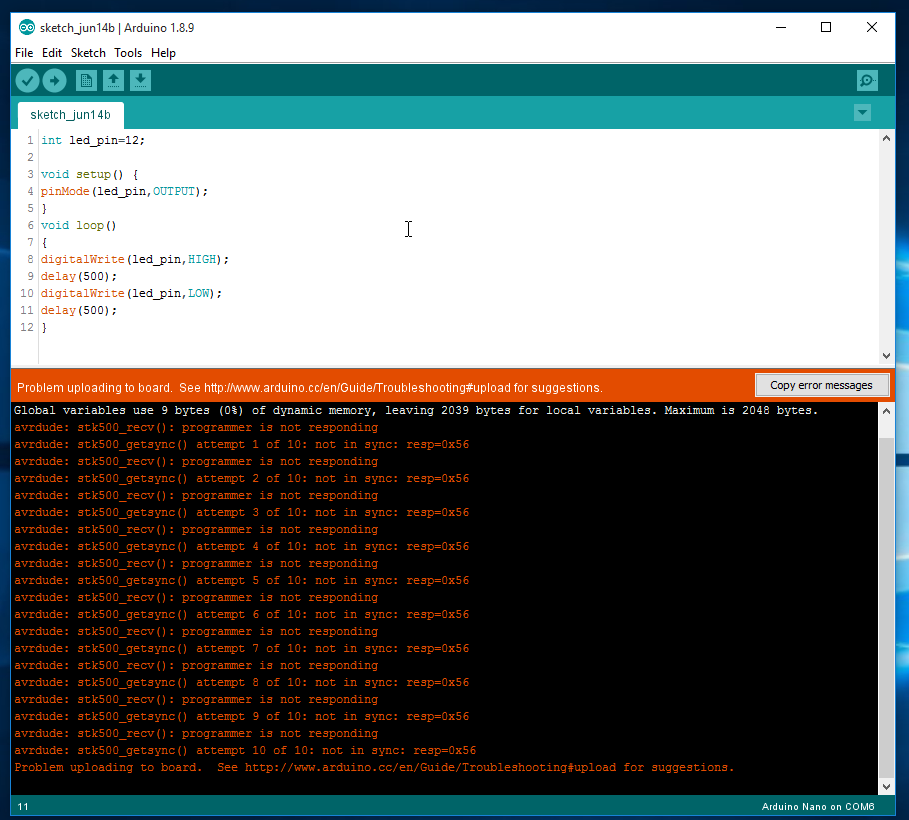This screenshot has width=909, height=820.
Task: Click the 'void loop()' line
Action: tap(79, 226)
